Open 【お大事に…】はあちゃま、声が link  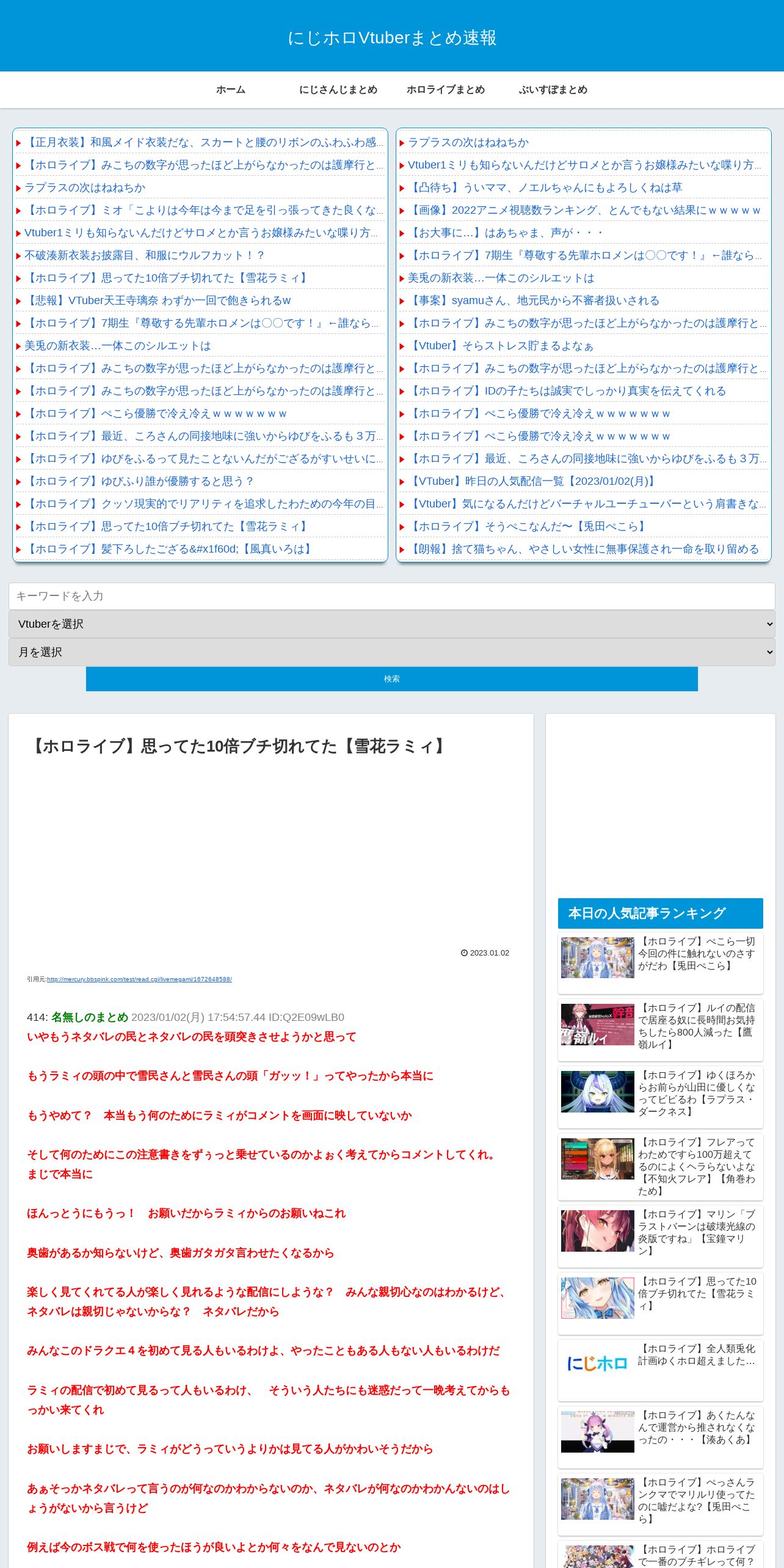pos(506,233)
